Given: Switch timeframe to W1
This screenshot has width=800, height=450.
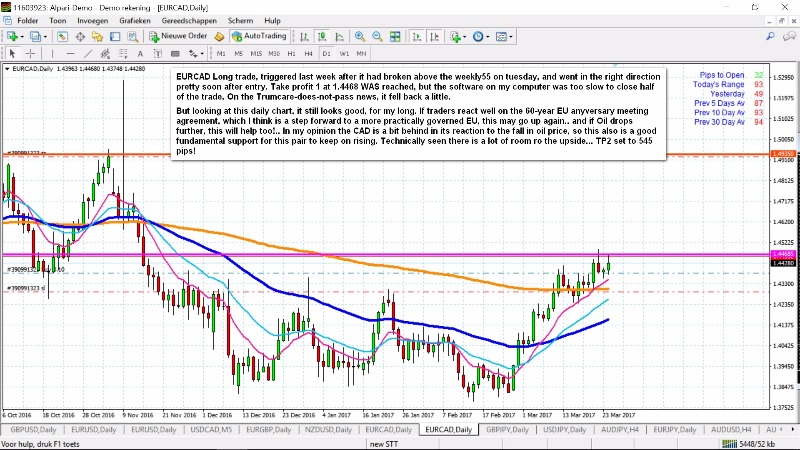Looking at the screenshot, I should (344, 53).
